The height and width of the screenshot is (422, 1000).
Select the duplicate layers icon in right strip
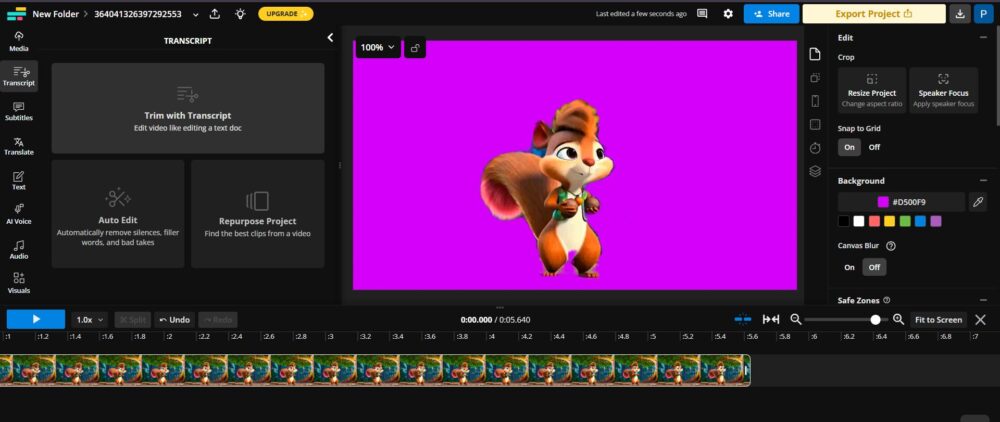click(x=814, y=77)
